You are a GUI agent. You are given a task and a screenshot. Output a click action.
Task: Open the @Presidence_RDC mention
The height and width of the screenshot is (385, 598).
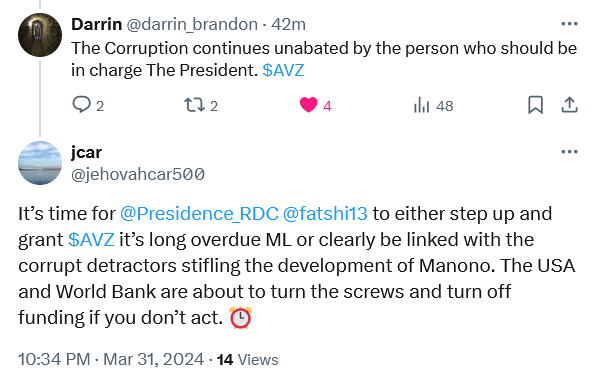[x=199, y=213]
